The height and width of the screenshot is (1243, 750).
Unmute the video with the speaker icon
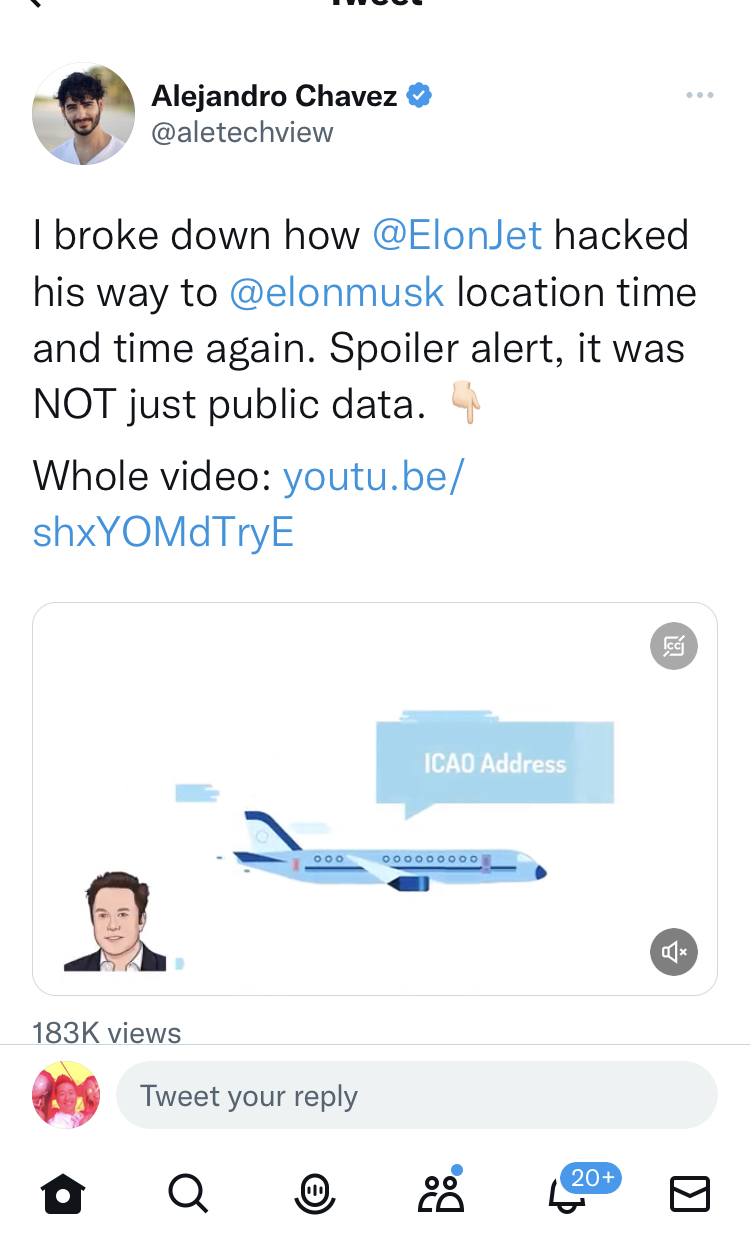(x=674, y=951)
